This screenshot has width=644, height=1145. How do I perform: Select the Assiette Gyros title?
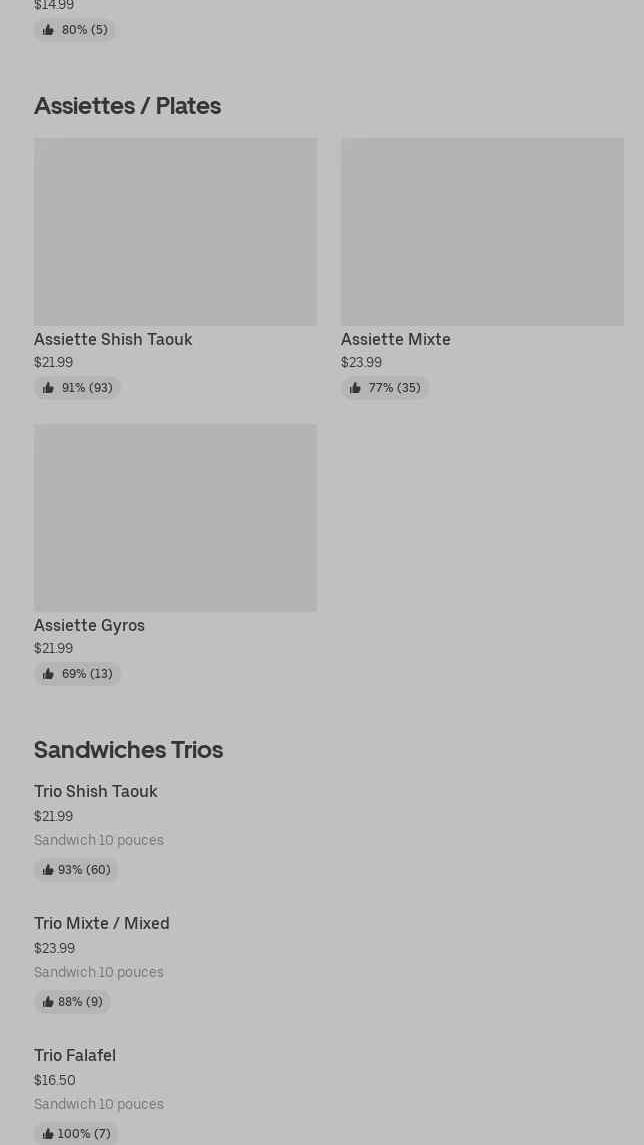point(89,625)
